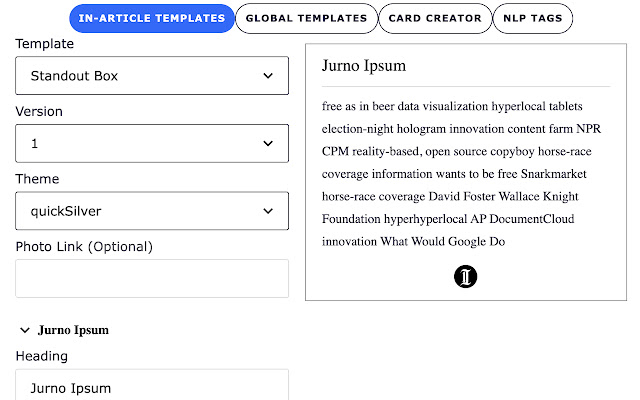This screenshot has width=640, height=400.
Task: Open the Theme dropdown showing quickSilver
Action: (152, 211)
